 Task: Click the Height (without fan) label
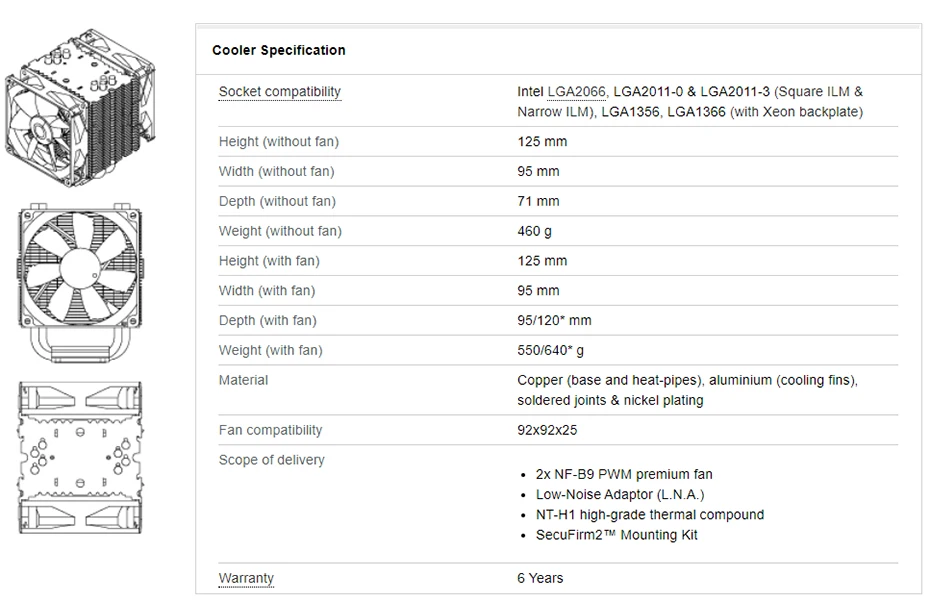(279, 142)
